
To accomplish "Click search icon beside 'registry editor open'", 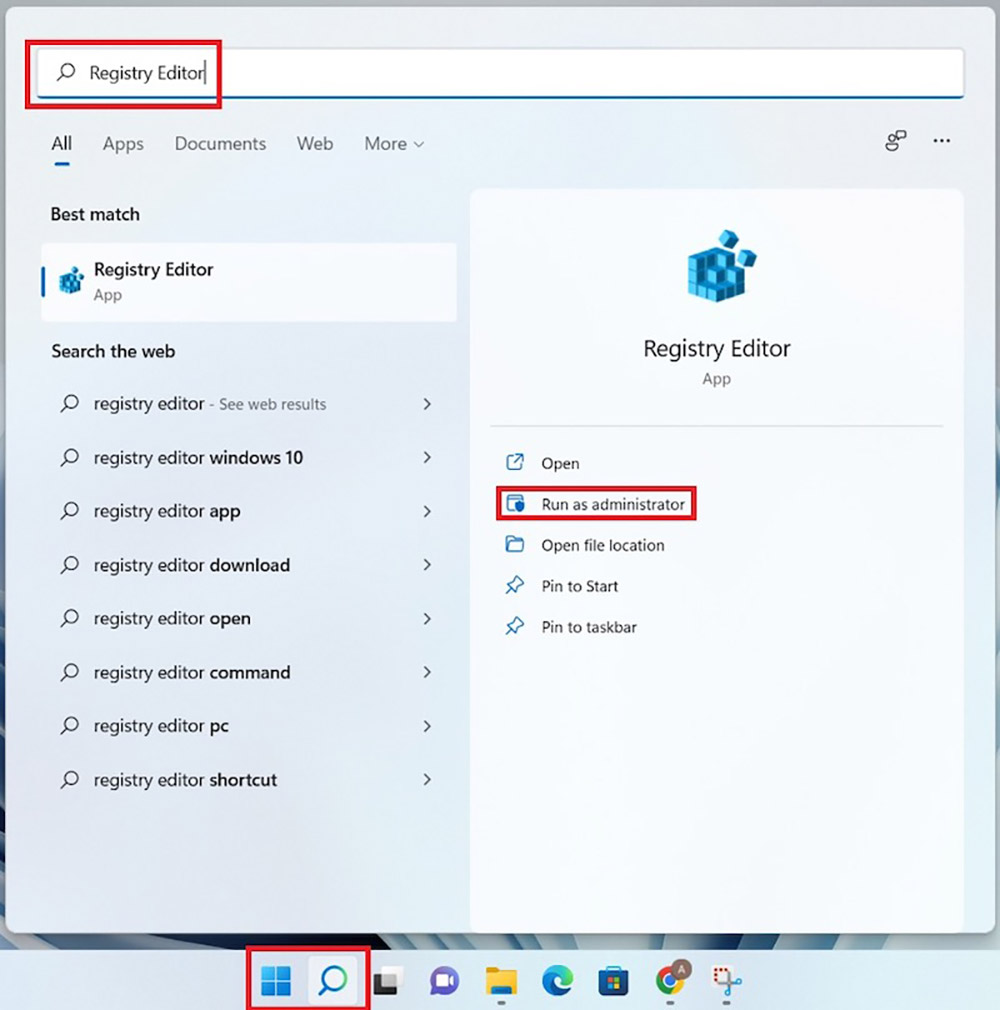I will pyautogui.click(x=70, y=618).
